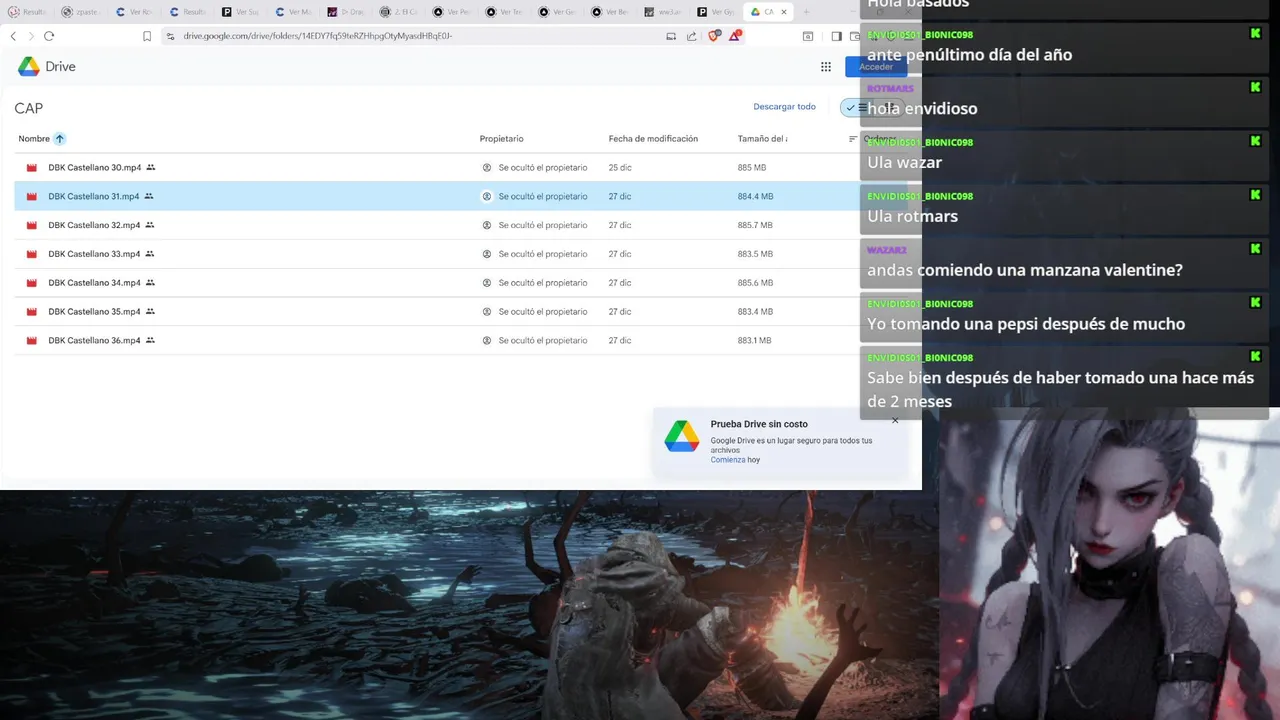Click the Acceder sign-in button
This screenshot has width=1280, height=720.
pyautogui.click(x=875, y=67)
